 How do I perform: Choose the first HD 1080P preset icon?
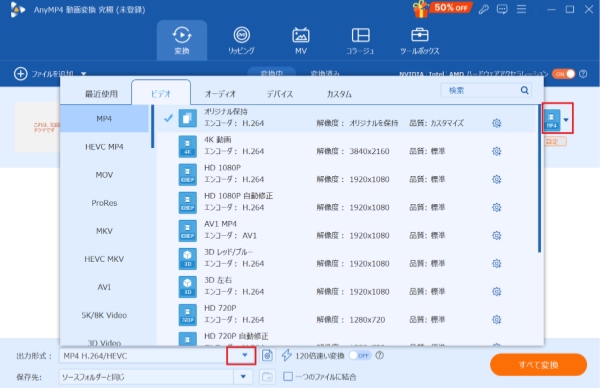(x=188, y=174)
